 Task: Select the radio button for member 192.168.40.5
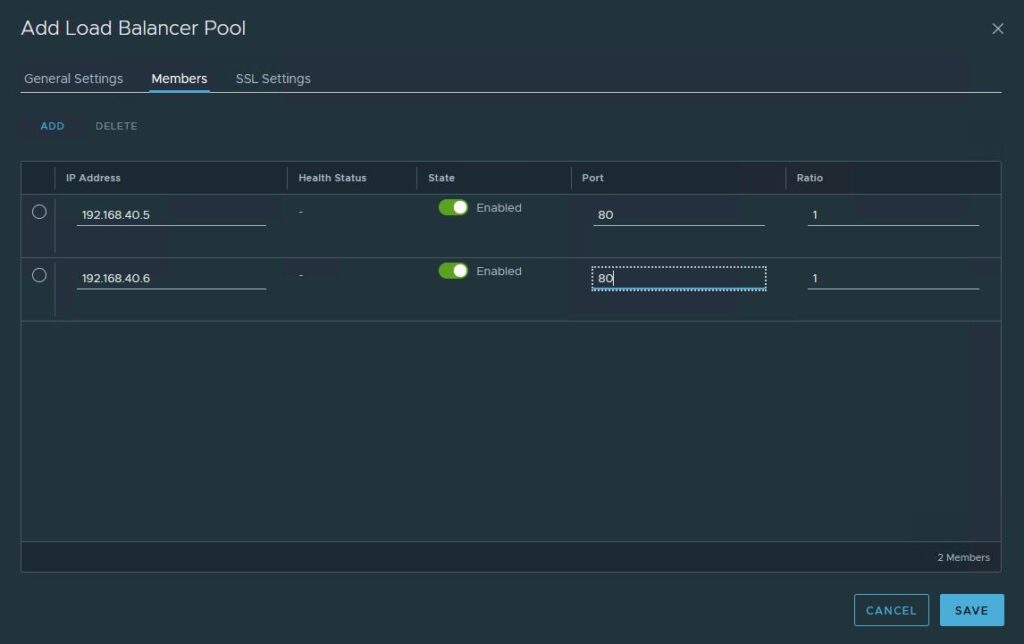tap(37, 210)
